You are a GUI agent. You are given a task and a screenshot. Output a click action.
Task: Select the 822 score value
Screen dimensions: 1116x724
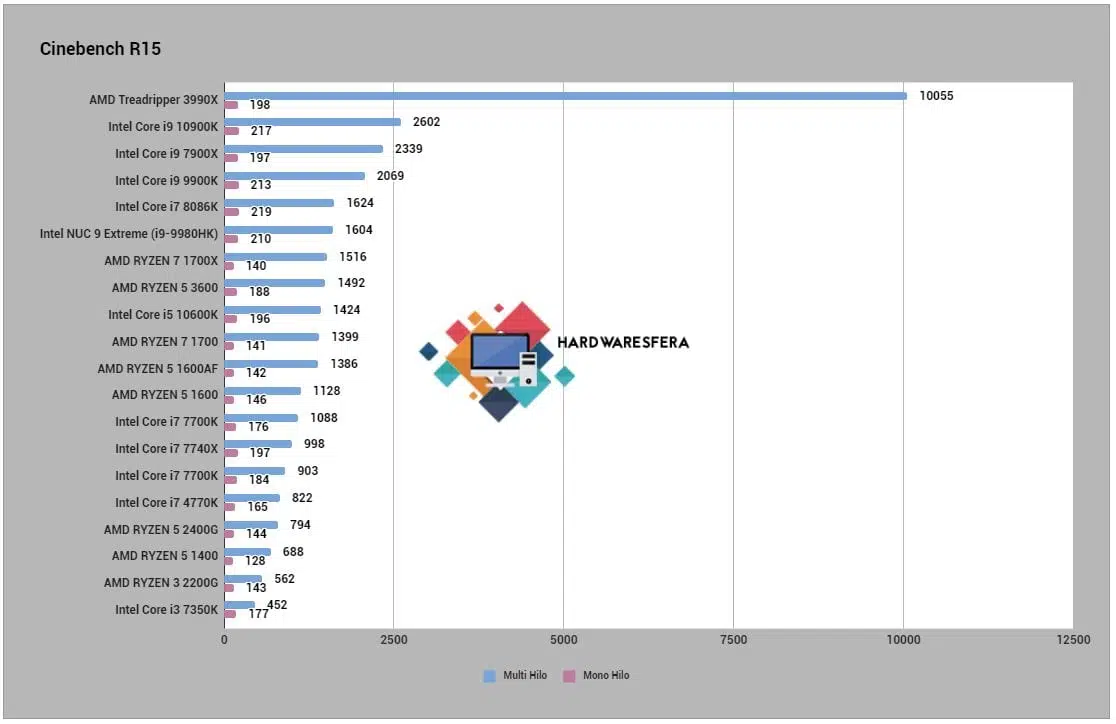(x=302, y=498)
